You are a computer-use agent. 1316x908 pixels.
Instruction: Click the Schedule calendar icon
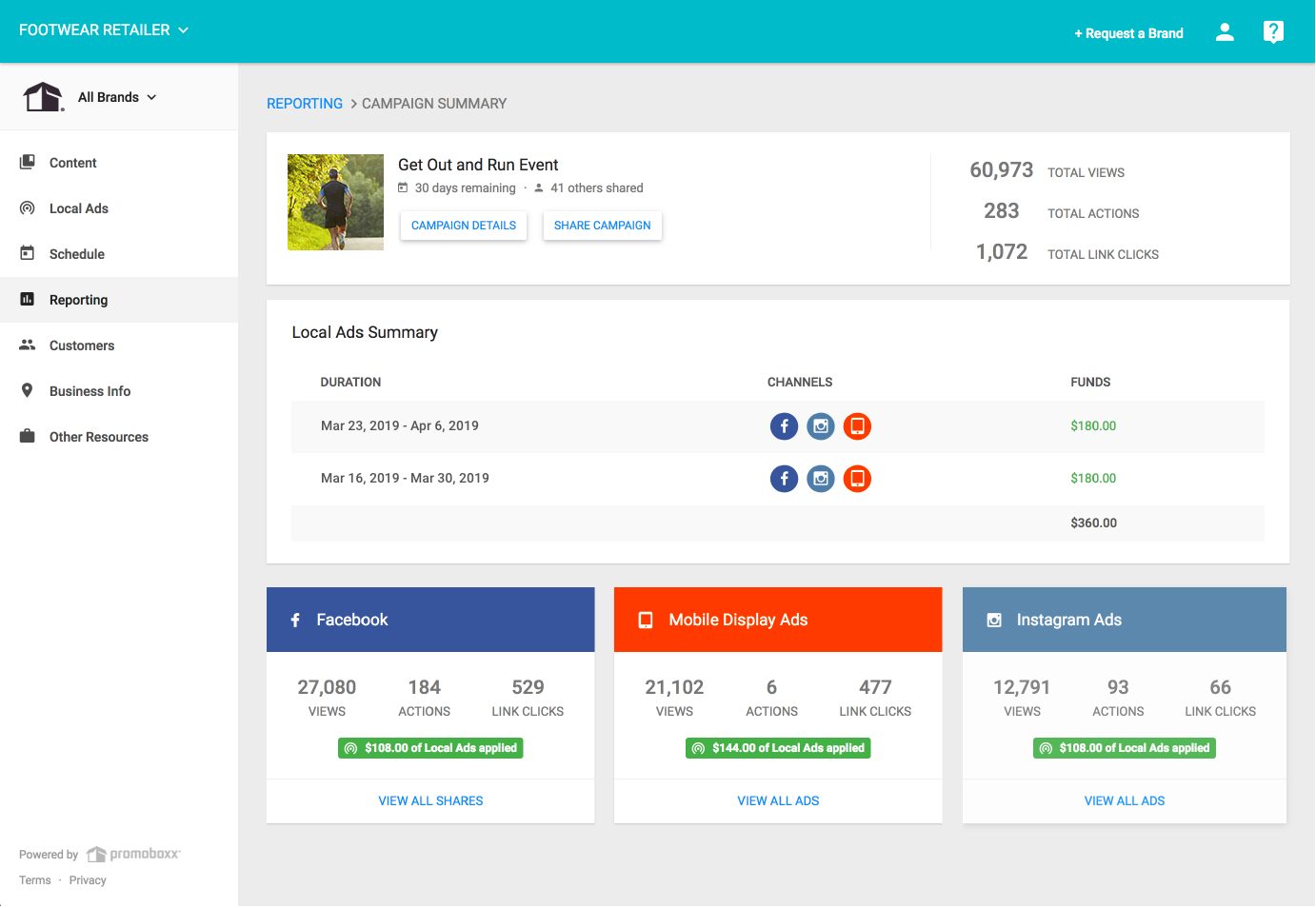[28, 254]
